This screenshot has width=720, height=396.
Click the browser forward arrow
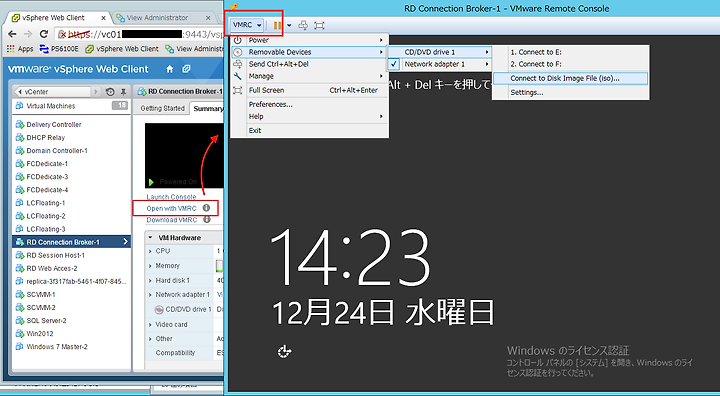[28, 34]
